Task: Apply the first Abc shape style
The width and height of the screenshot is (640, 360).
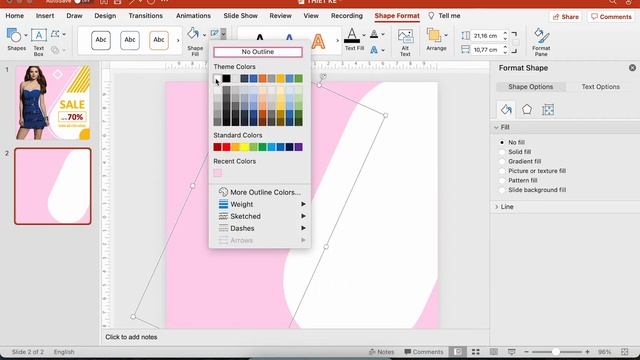Action: [101, 40]
